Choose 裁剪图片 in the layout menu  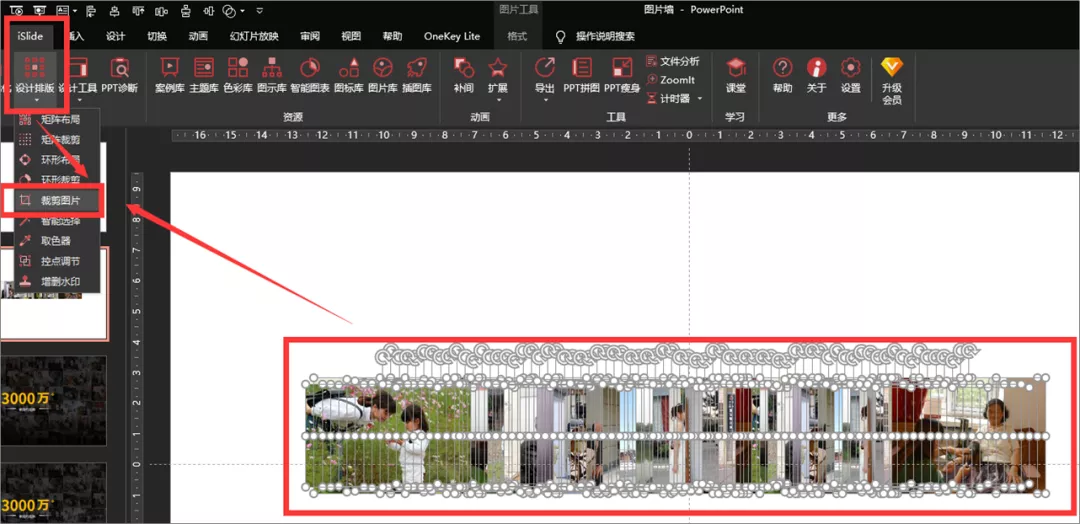[x=58, y=200]
